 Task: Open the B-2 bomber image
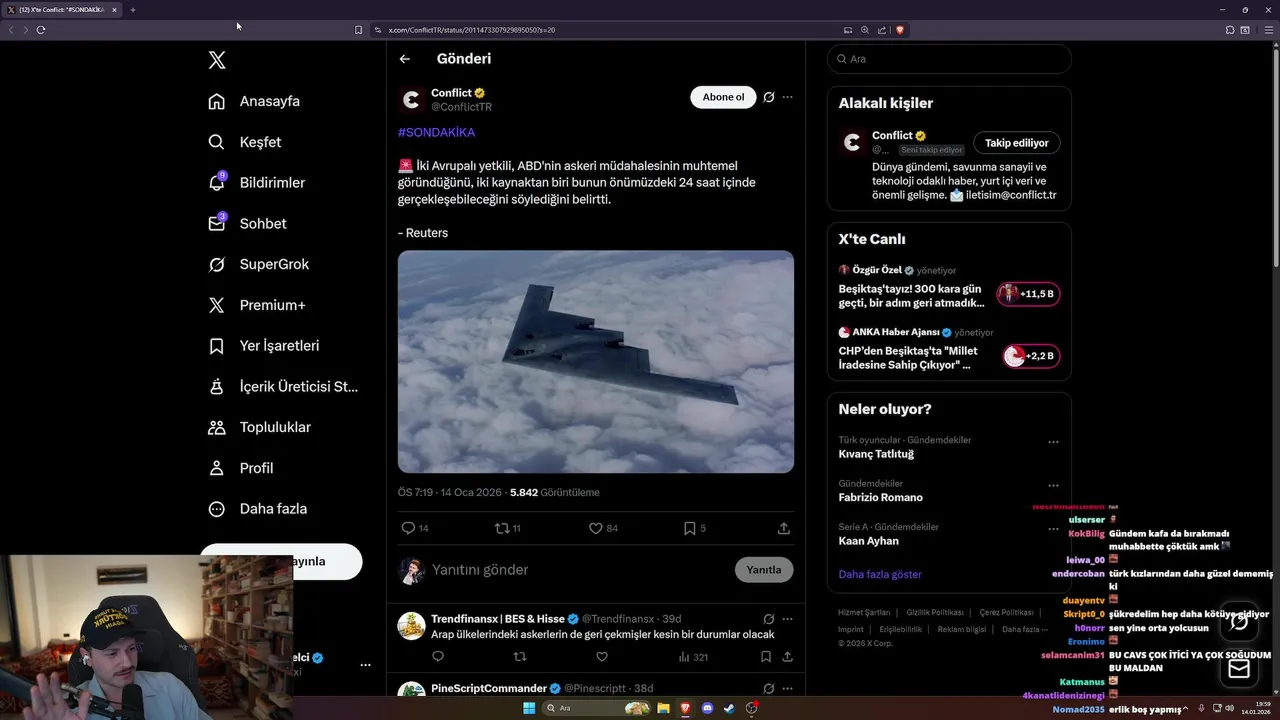(596, 361)
